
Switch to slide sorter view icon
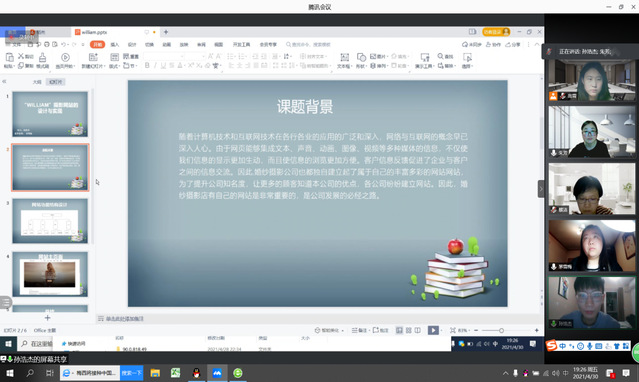tap(408, 330)
